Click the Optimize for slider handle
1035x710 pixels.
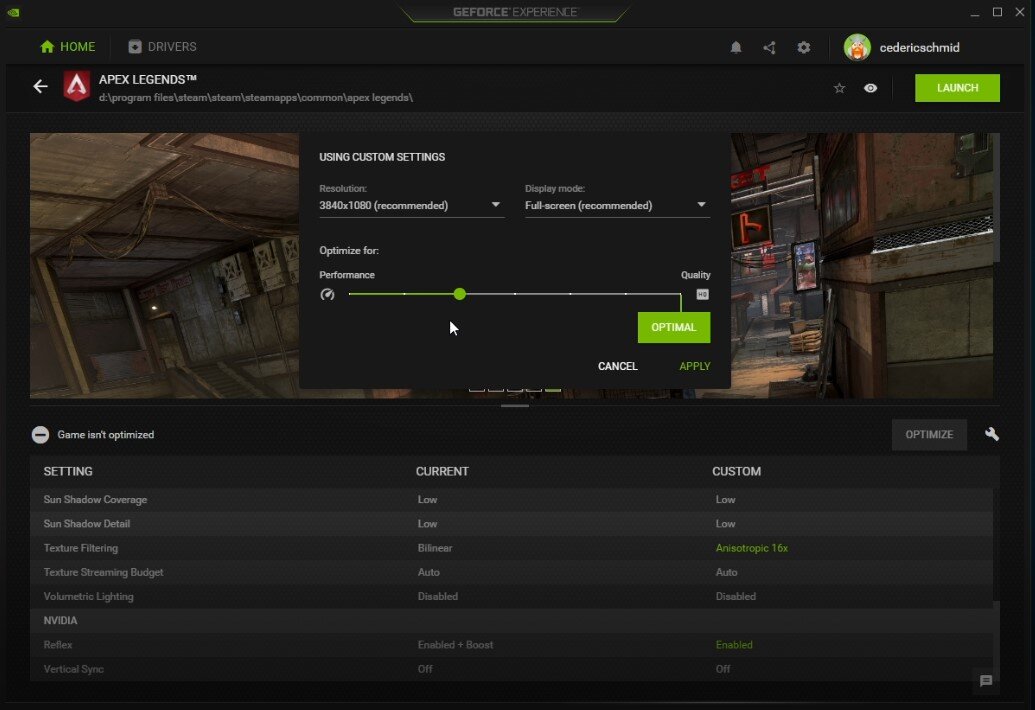[x=459, y=294]
